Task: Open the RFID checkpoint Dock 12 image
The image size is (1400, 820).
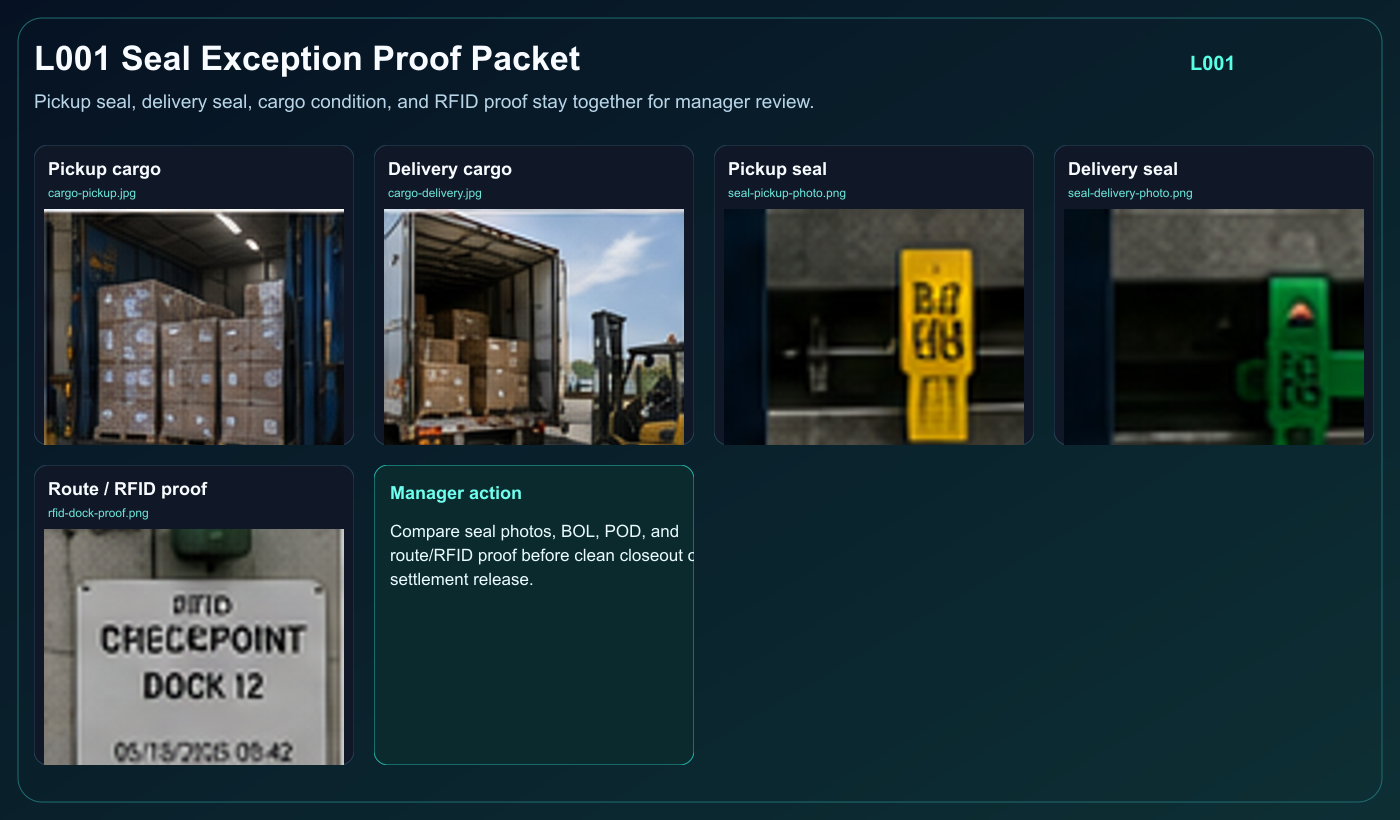Action: pos(194,647)
